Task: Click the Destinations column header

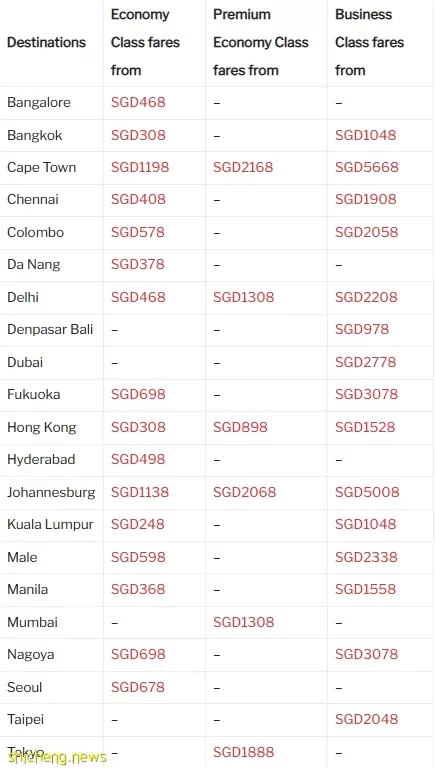Action: 47,42
